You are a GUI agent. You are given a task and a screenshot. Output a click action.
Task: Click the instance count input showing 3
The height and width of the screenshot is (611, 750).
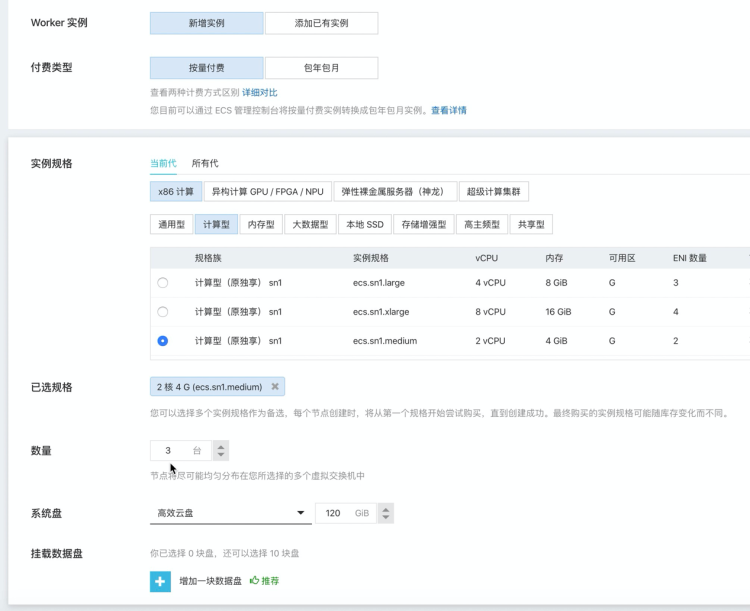(x=181, y=450)
